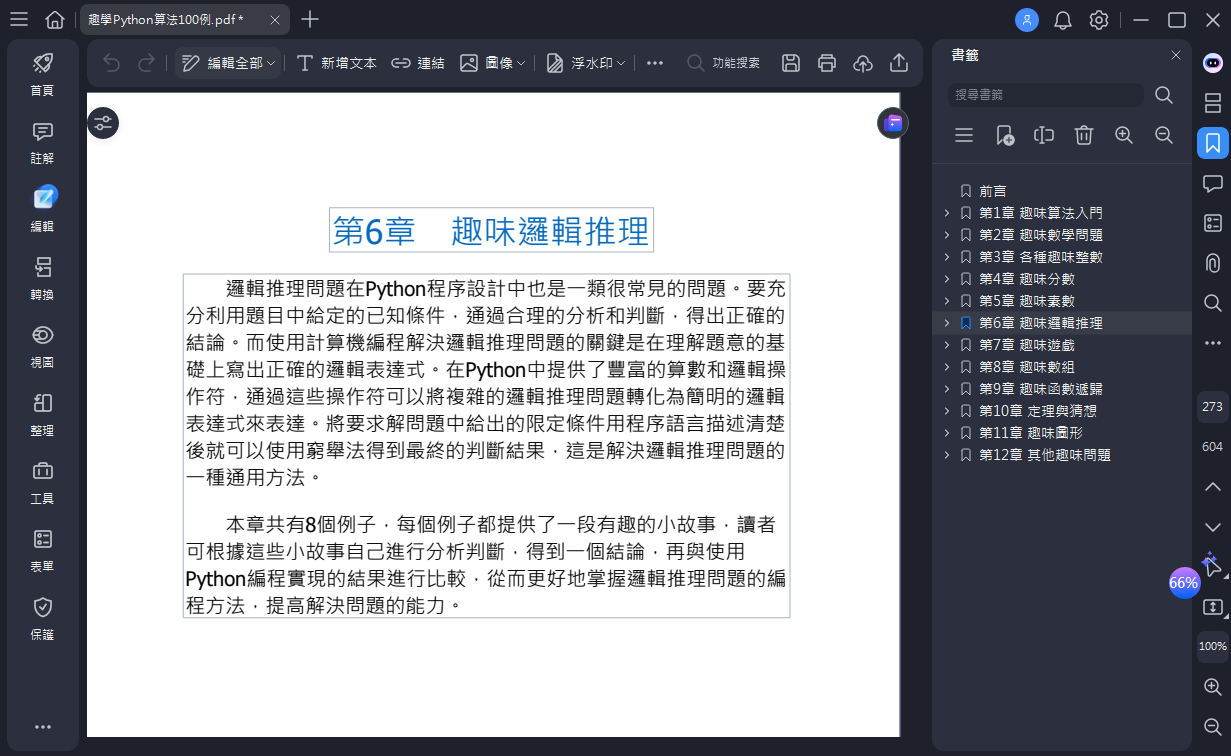
Task: Open 編輯全部 dropdown
Action: [x=228, y=63]
